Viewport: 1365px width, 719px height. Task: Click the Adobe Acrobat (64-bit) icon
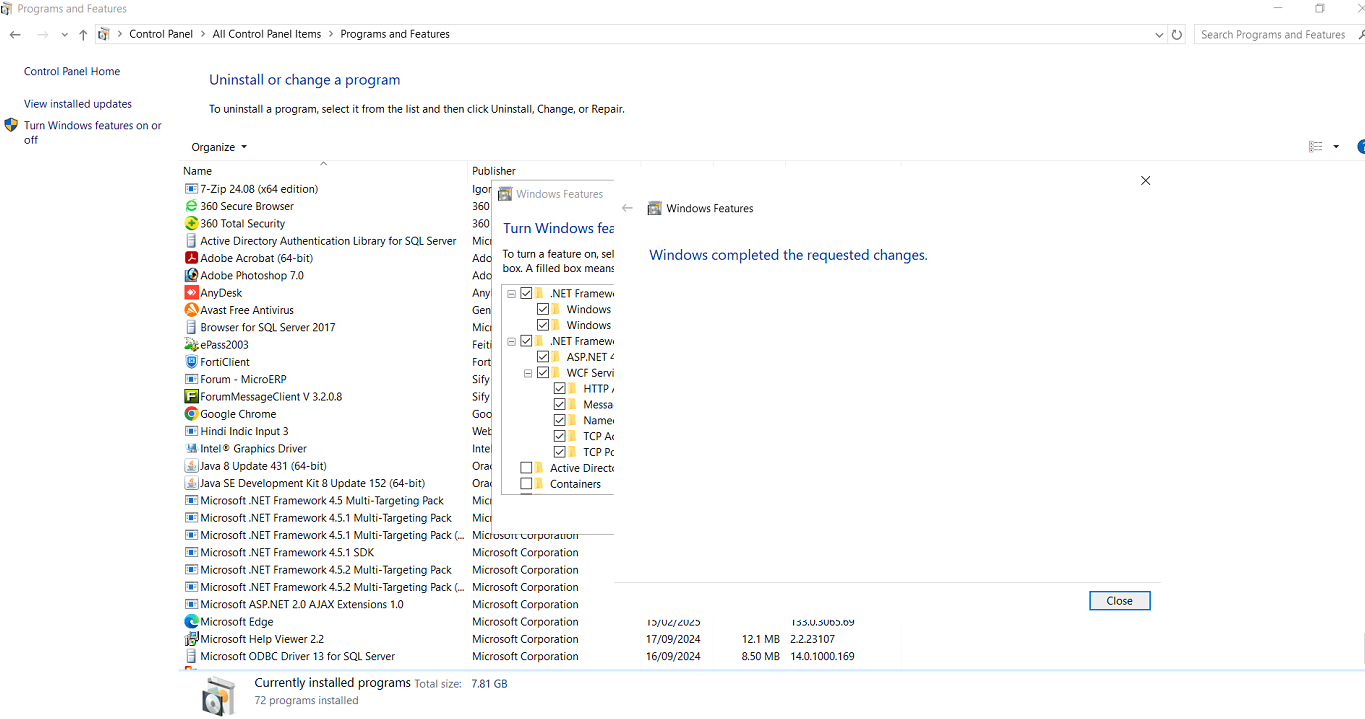(191, 258)
